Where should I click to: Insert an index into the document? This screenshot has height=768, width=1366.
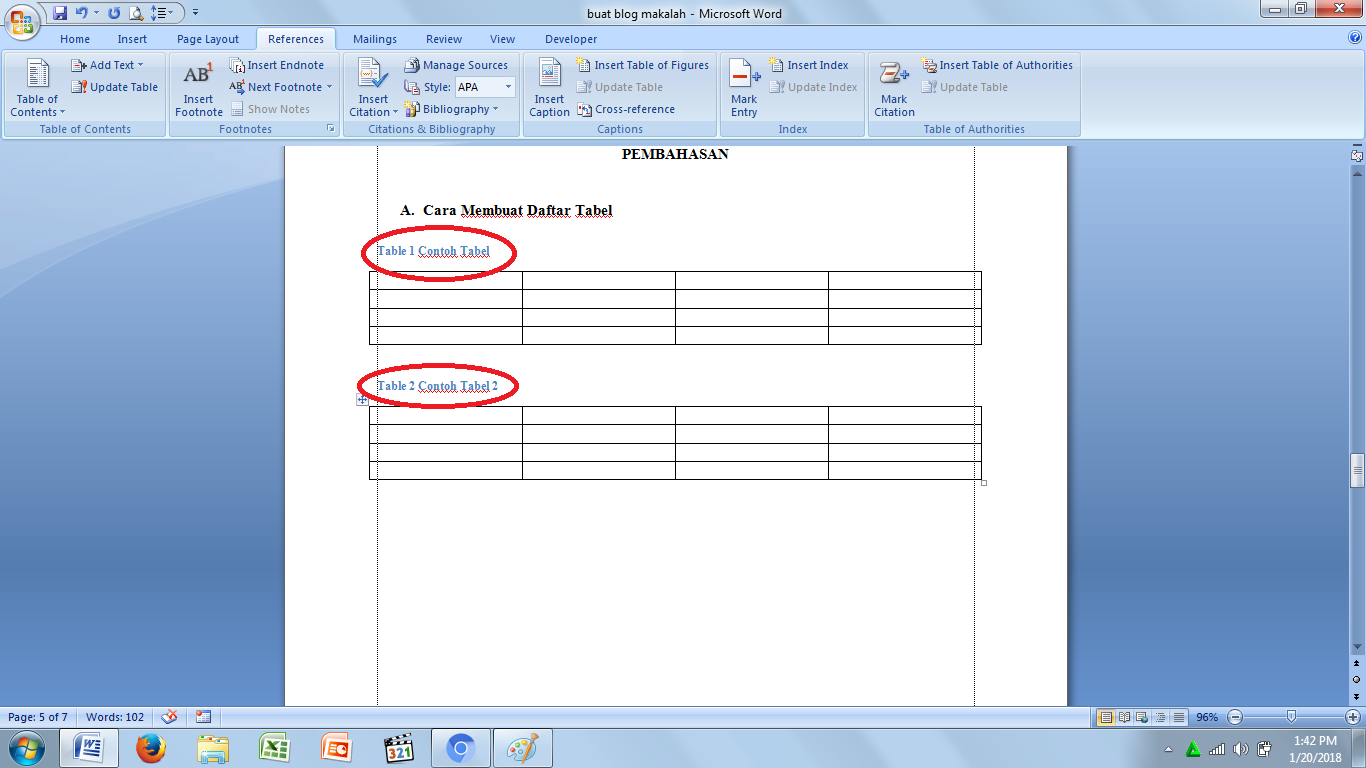point(810,64)
